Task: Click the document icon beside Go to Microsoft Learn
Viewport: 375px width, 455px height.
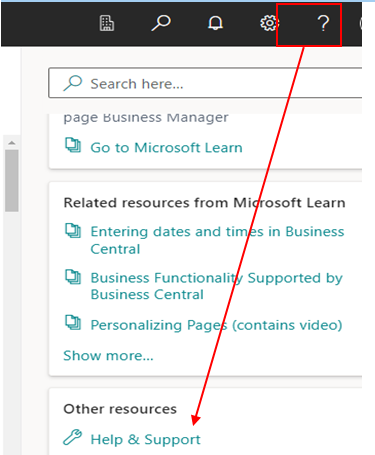Action: click(73, 145)
